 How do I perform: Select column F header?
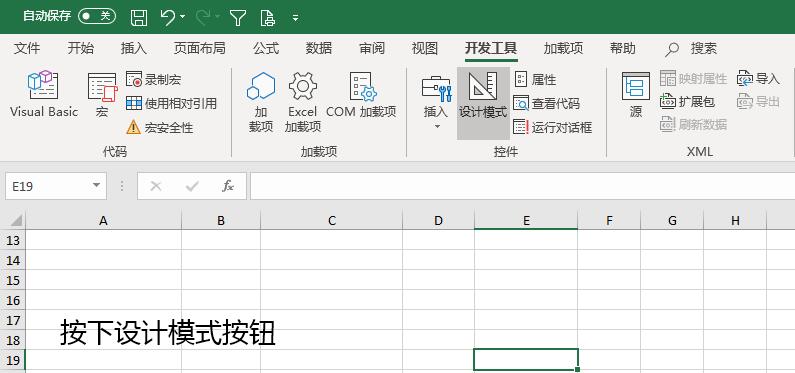click(609, 220)
